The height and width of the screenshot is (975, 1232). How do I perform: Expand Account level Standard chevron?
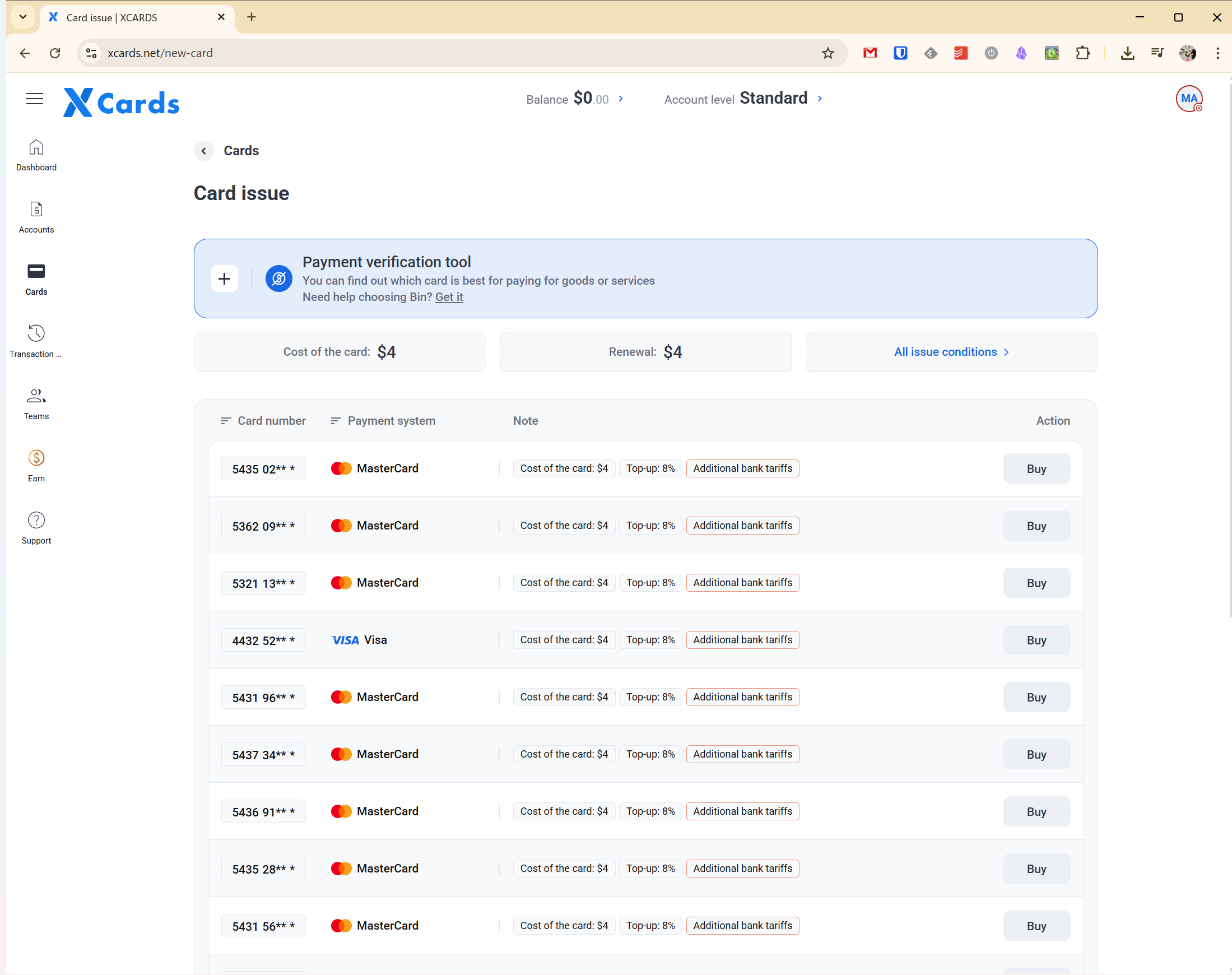820,99
